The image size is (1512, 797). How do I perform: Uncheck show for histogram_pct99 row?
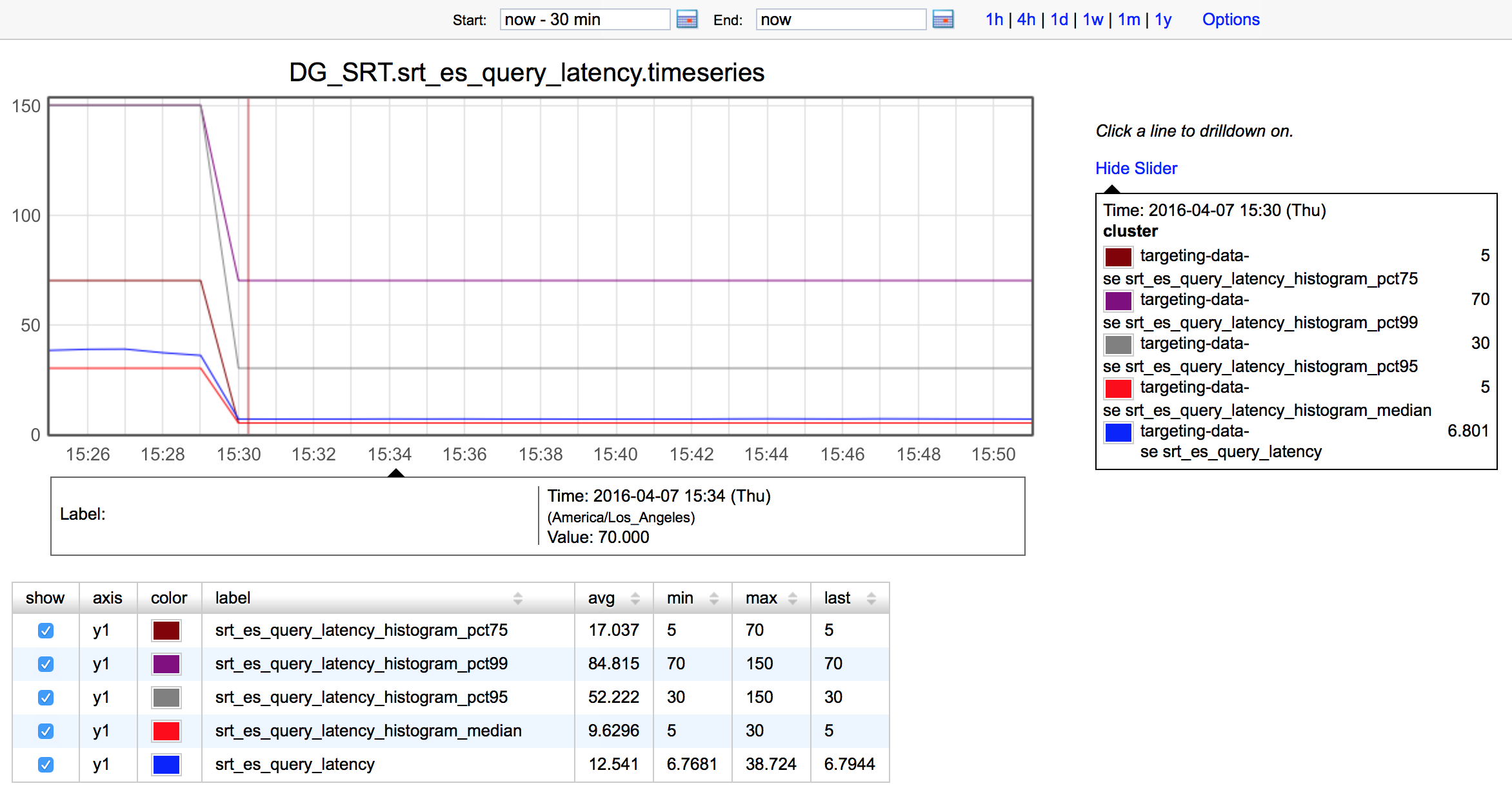tap(46, 664)
